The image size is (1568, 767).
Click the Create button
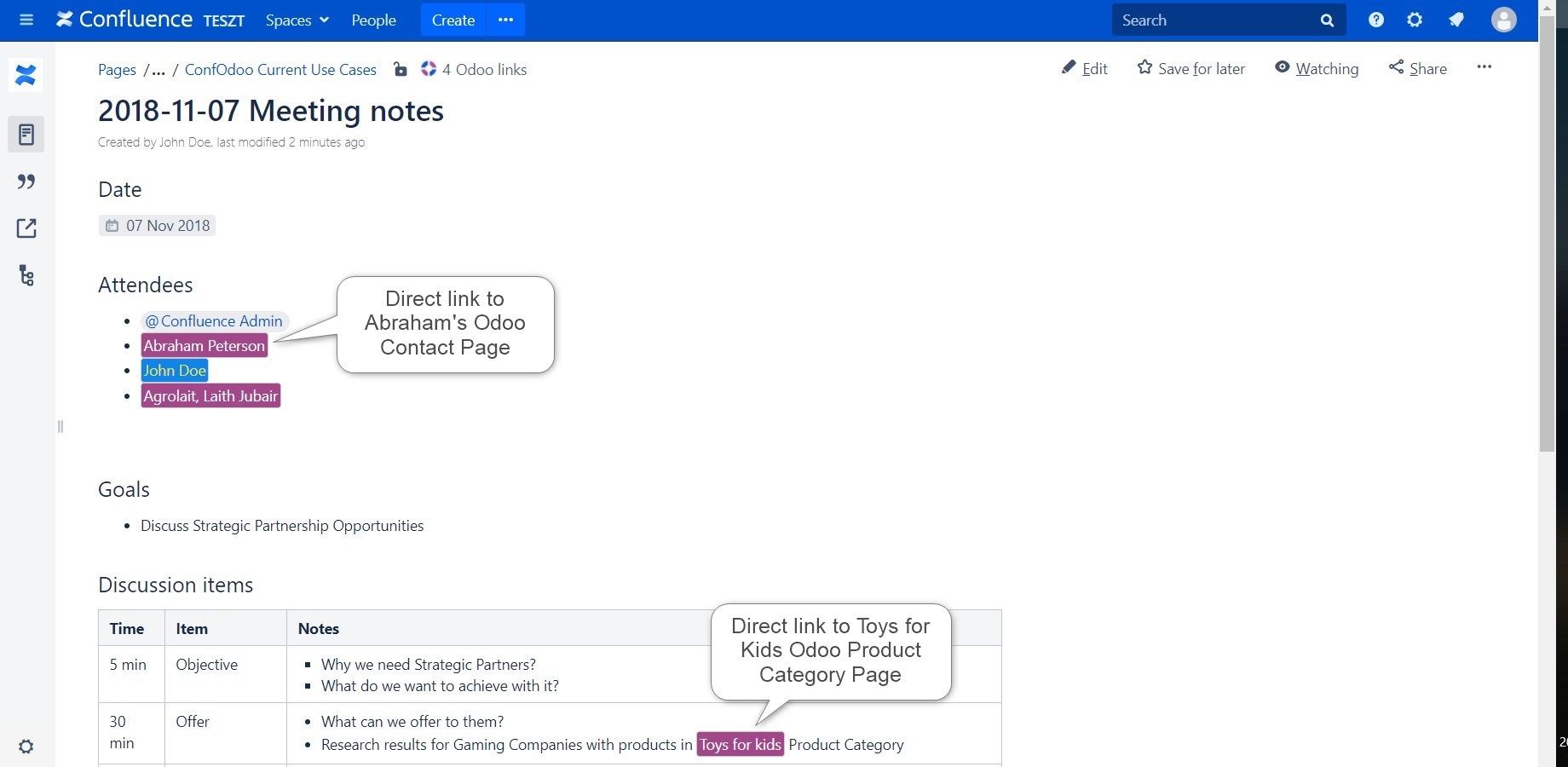pyautogui.click(x=453, y=20)
